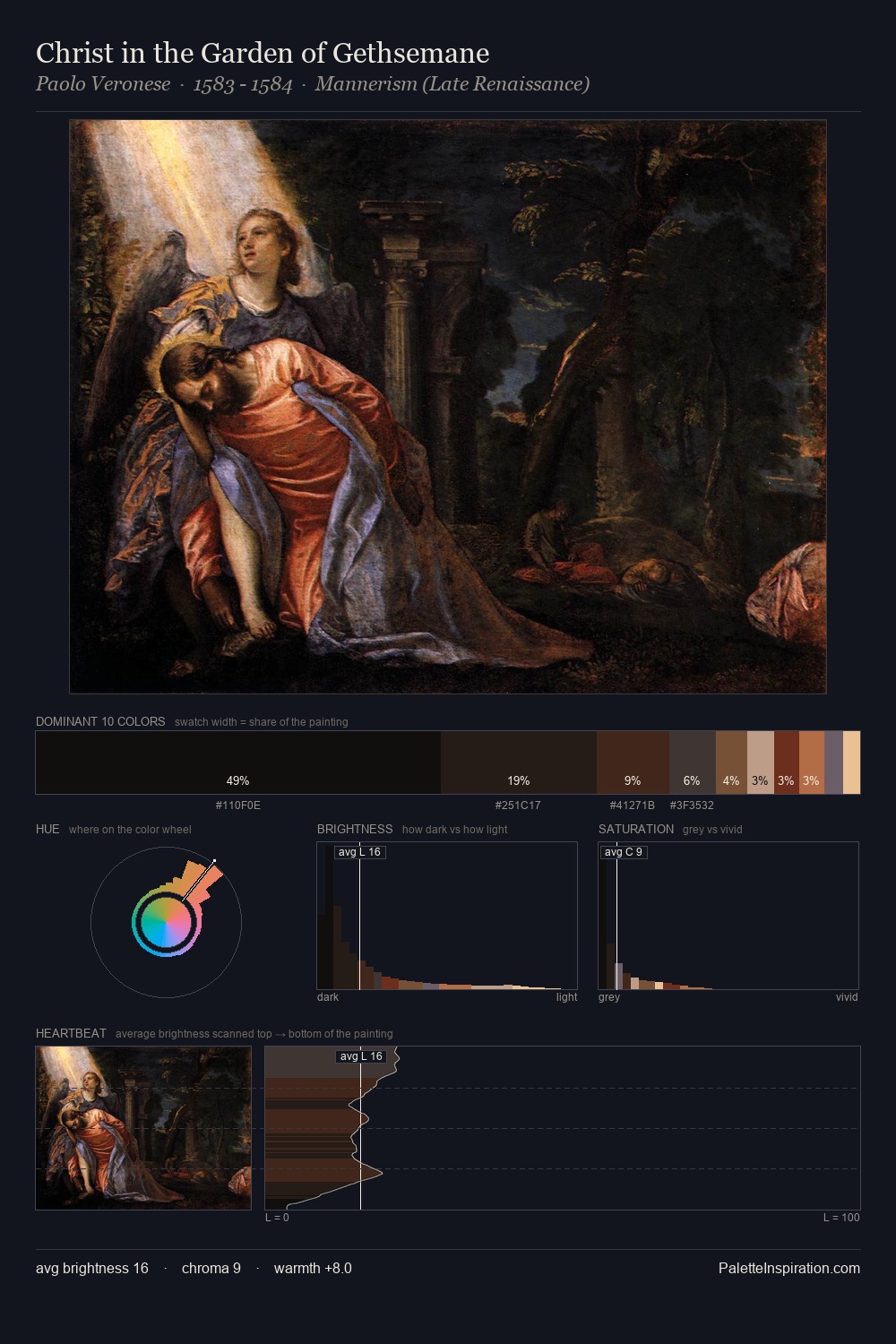Image resolution: width=896 pixels, height=1344 pixels.
Task: Click the 49% near-black color swatch
Action: click(x=238, y=762)
